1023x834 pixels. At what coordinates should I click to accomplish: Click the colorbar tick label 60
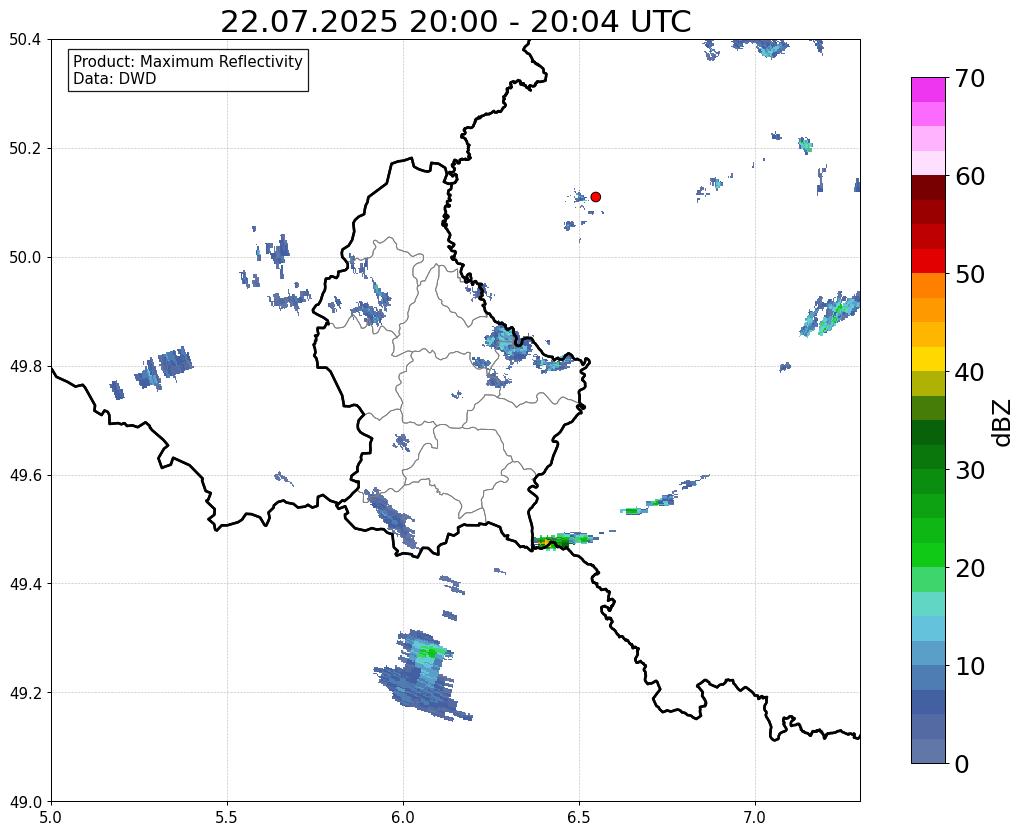[x=970, y=176]
